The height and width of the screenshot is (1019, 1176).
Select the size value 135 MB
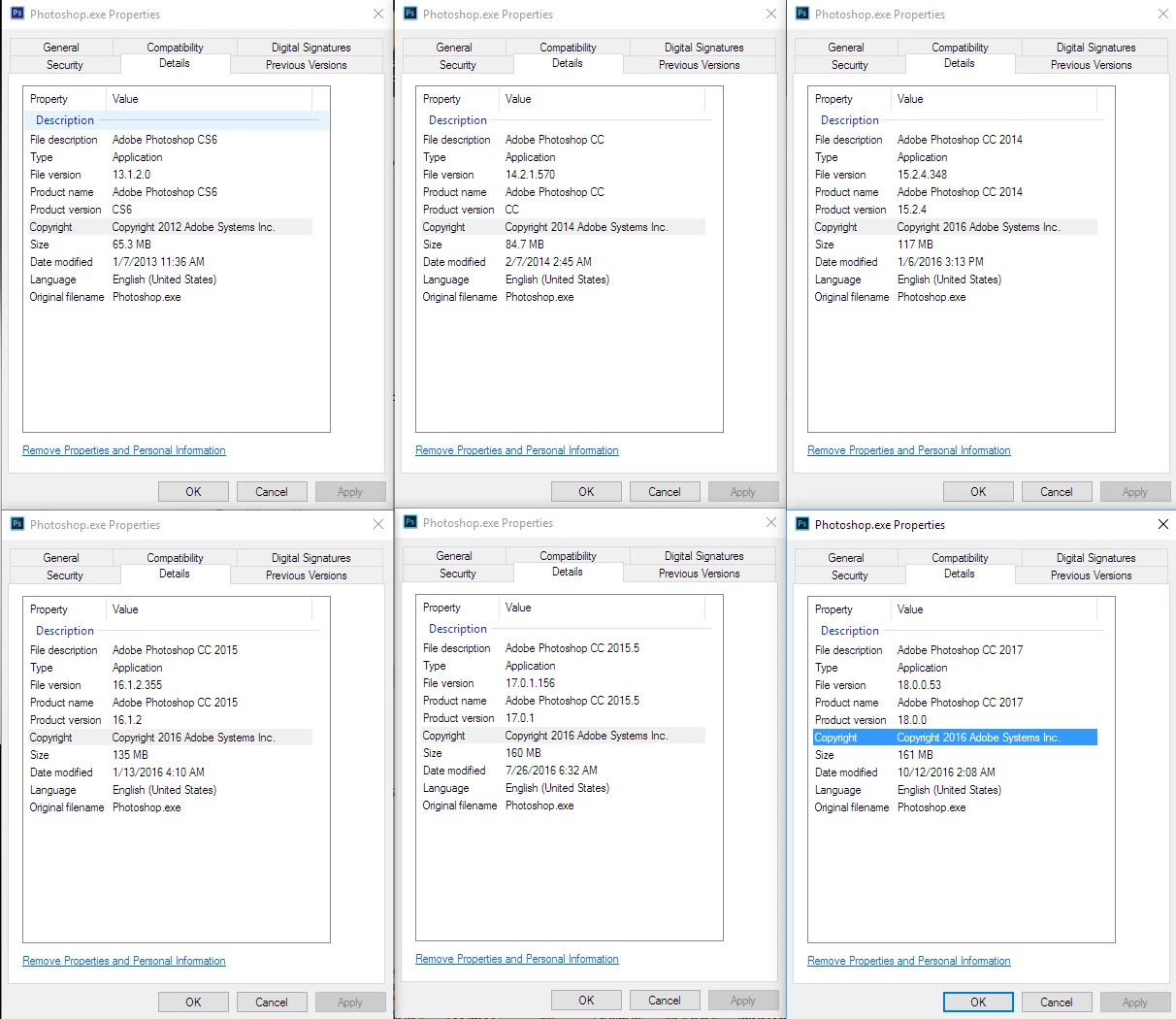click(130, 755)
